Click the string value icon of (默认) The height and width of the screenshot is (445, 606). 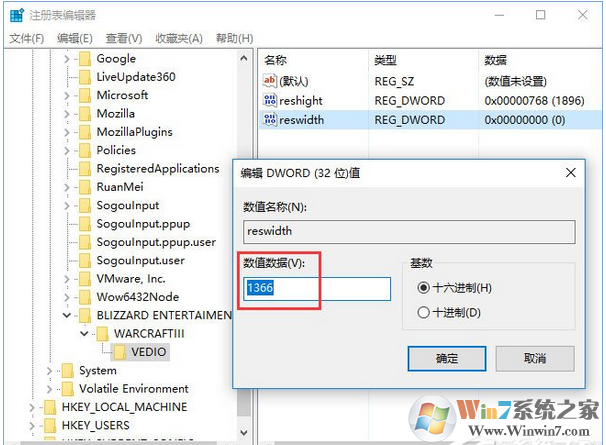point(269,81)
